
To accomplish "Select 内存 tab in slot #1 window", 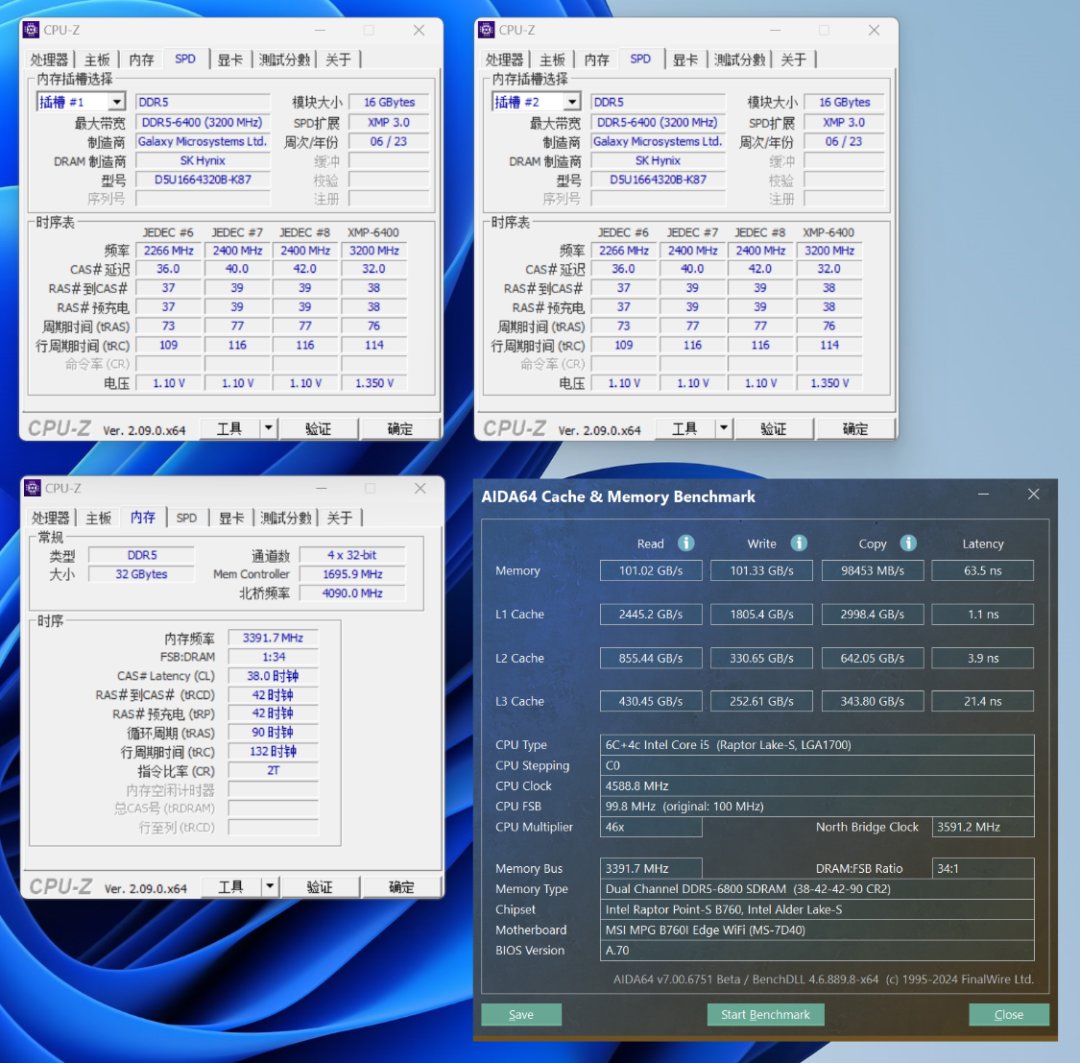I will point(141,60).
